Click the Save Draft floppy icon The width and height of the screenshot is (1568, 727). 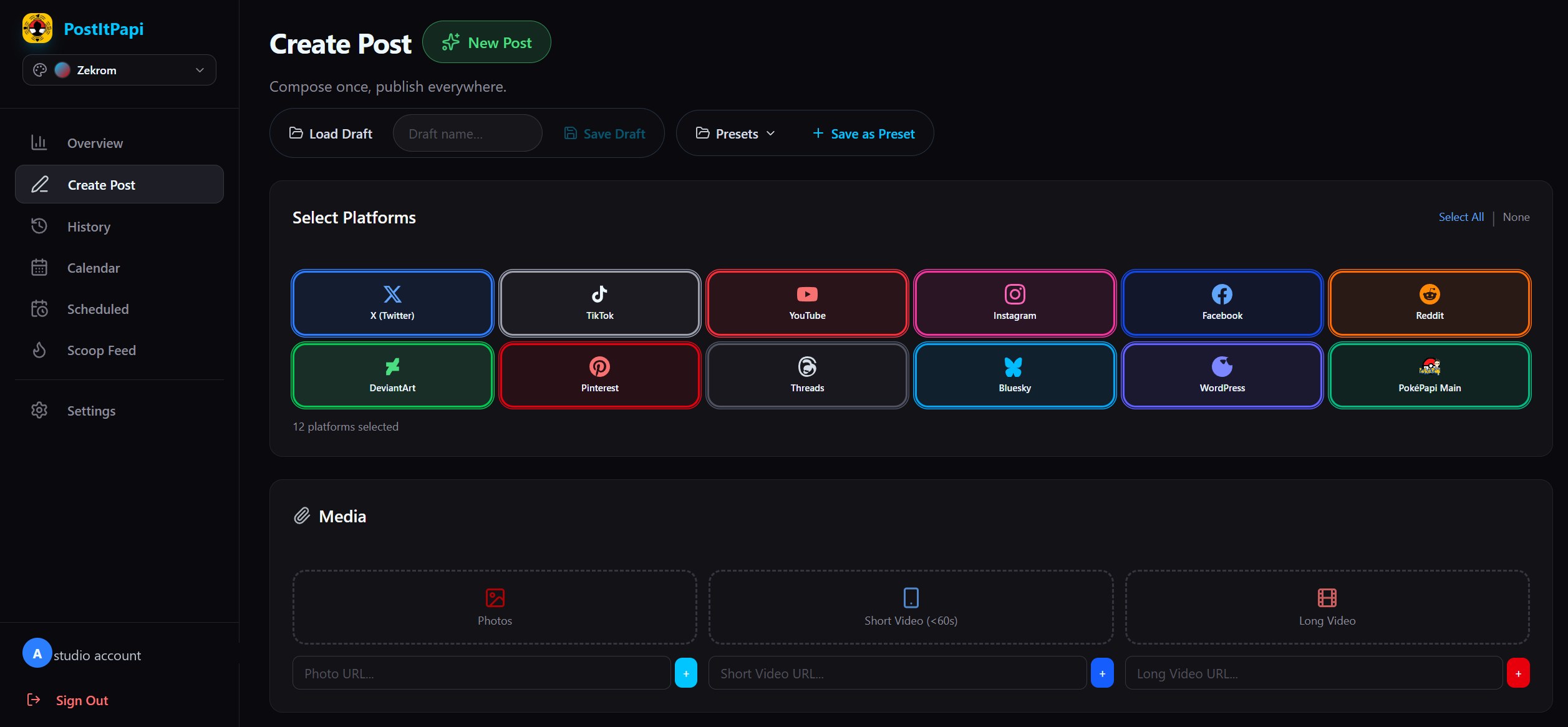click(570, 133)
